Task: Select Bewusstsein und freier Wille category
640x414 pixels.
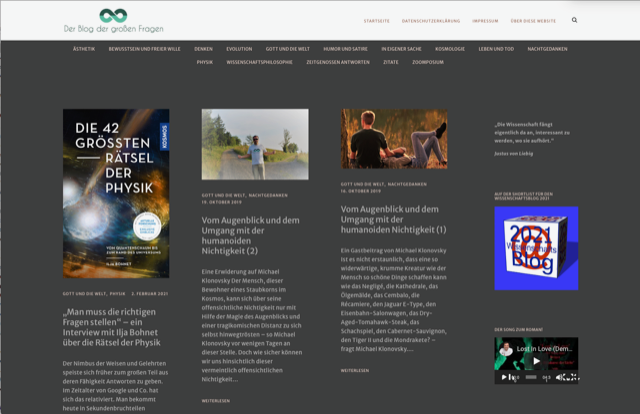Action: pyautogui.click(x=144, y=49)
